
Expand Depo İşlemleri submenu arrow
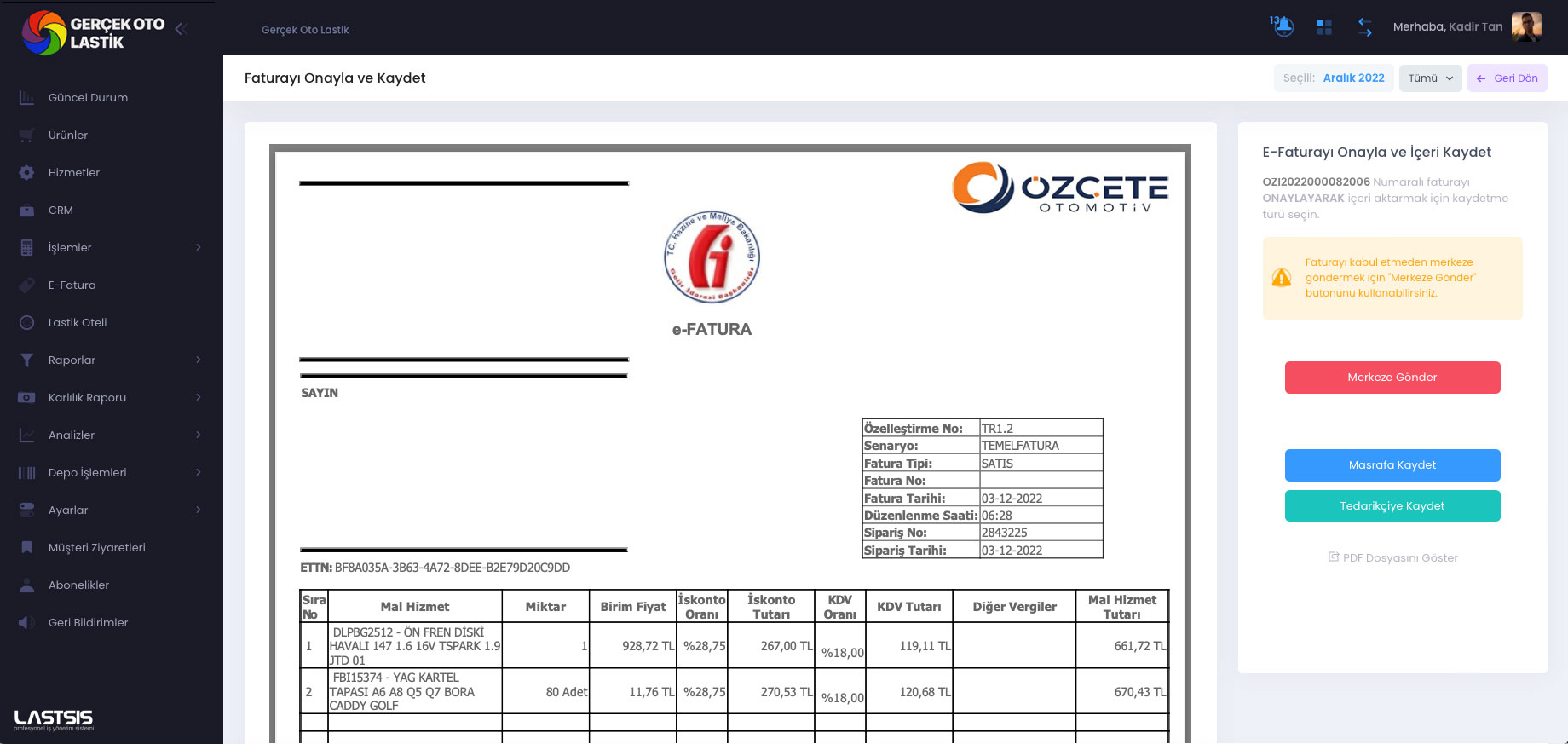pos(199,472)
